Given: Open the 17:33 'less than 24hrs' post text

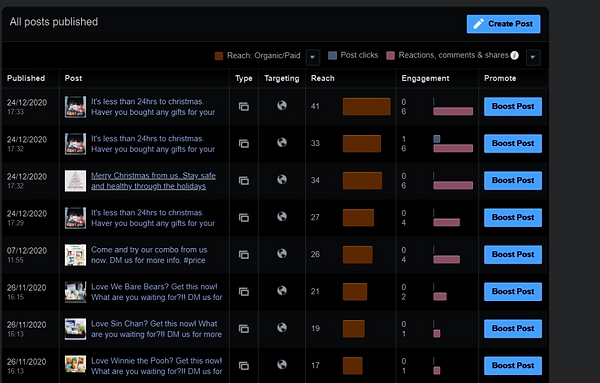Looking at the screenshot, I should [153, 107].
